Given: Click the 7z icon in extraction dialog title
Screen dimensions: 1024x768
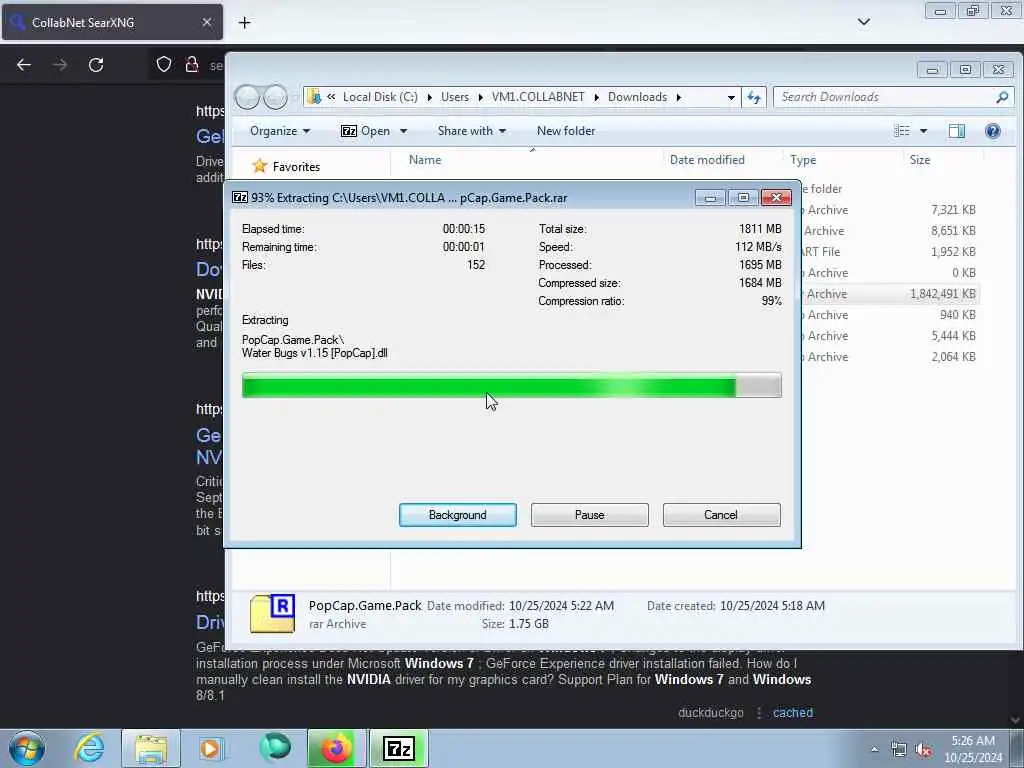Looking at the screenshot, I should 240,197.
